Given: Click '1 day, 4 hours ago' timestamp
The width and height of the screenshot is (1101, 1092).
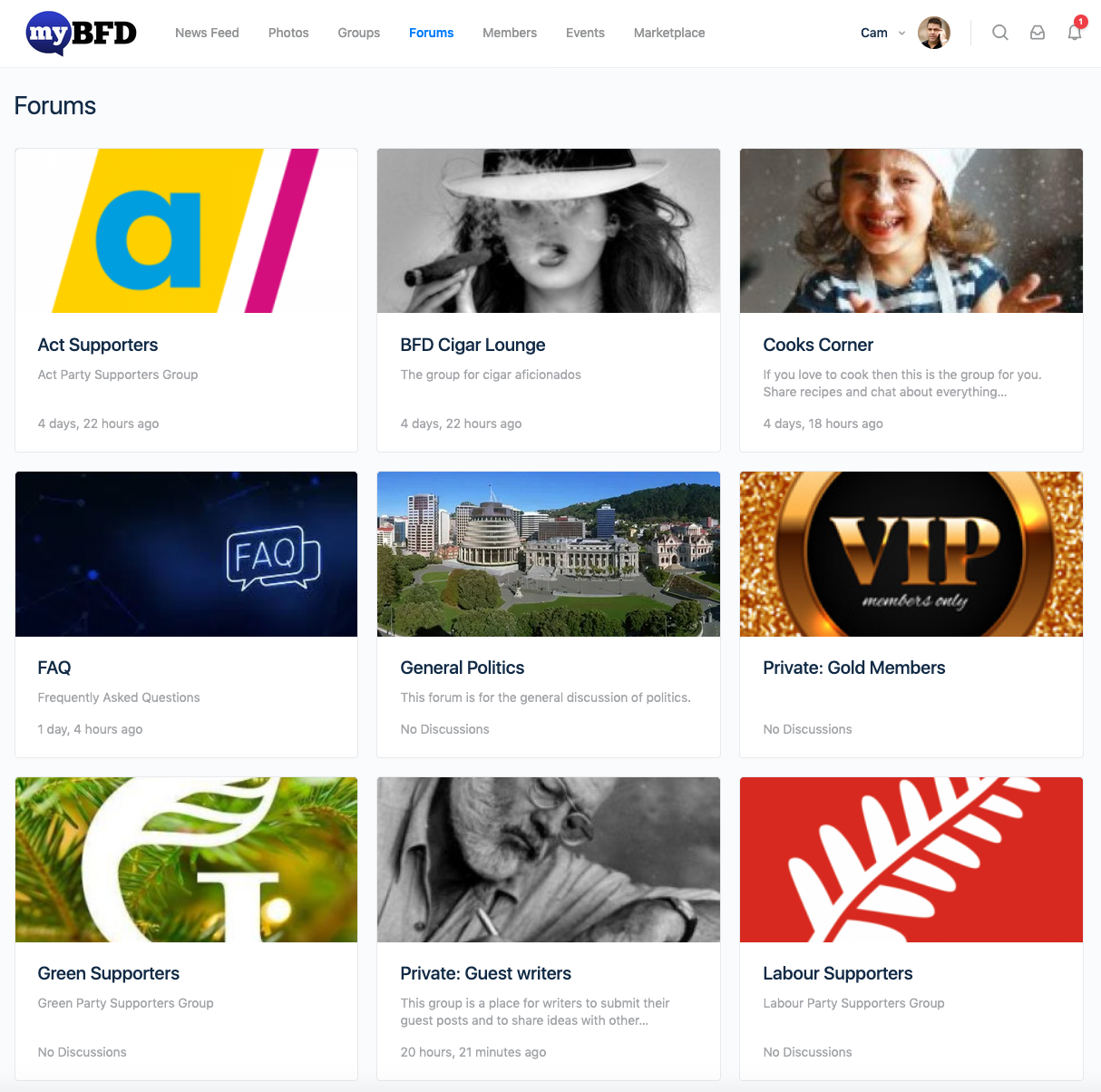Looking at the screenshot, I should pos(90,729).
